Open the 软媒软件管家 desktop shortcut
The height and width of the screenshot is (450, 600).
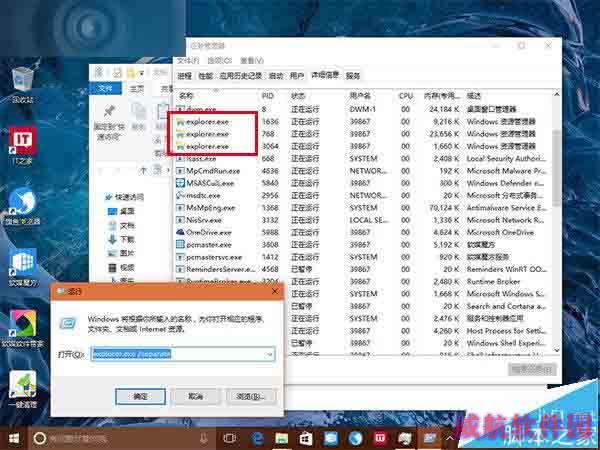pos(23,328)
